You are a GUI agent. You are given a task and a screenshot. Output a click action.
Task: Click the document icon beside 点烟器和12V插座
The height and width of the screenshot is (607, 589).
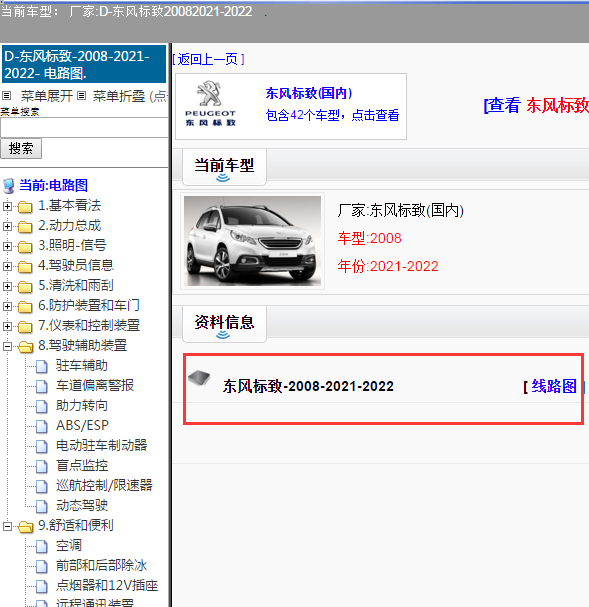coord(42,586)
